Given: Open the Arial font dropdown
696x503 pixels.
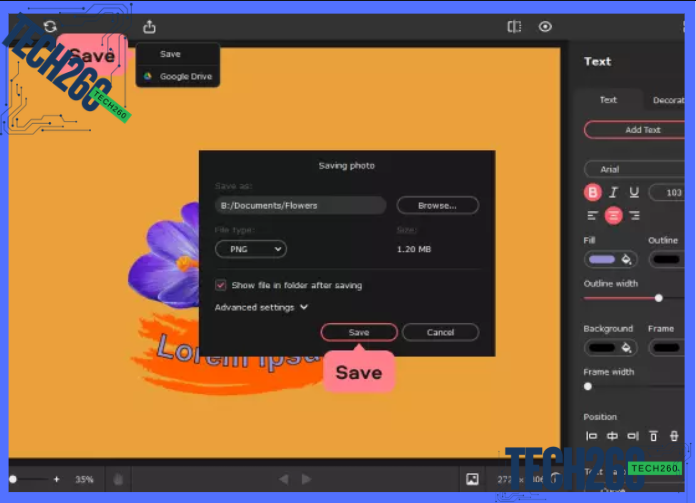Looking at the screenshot, I should point(635,169).
